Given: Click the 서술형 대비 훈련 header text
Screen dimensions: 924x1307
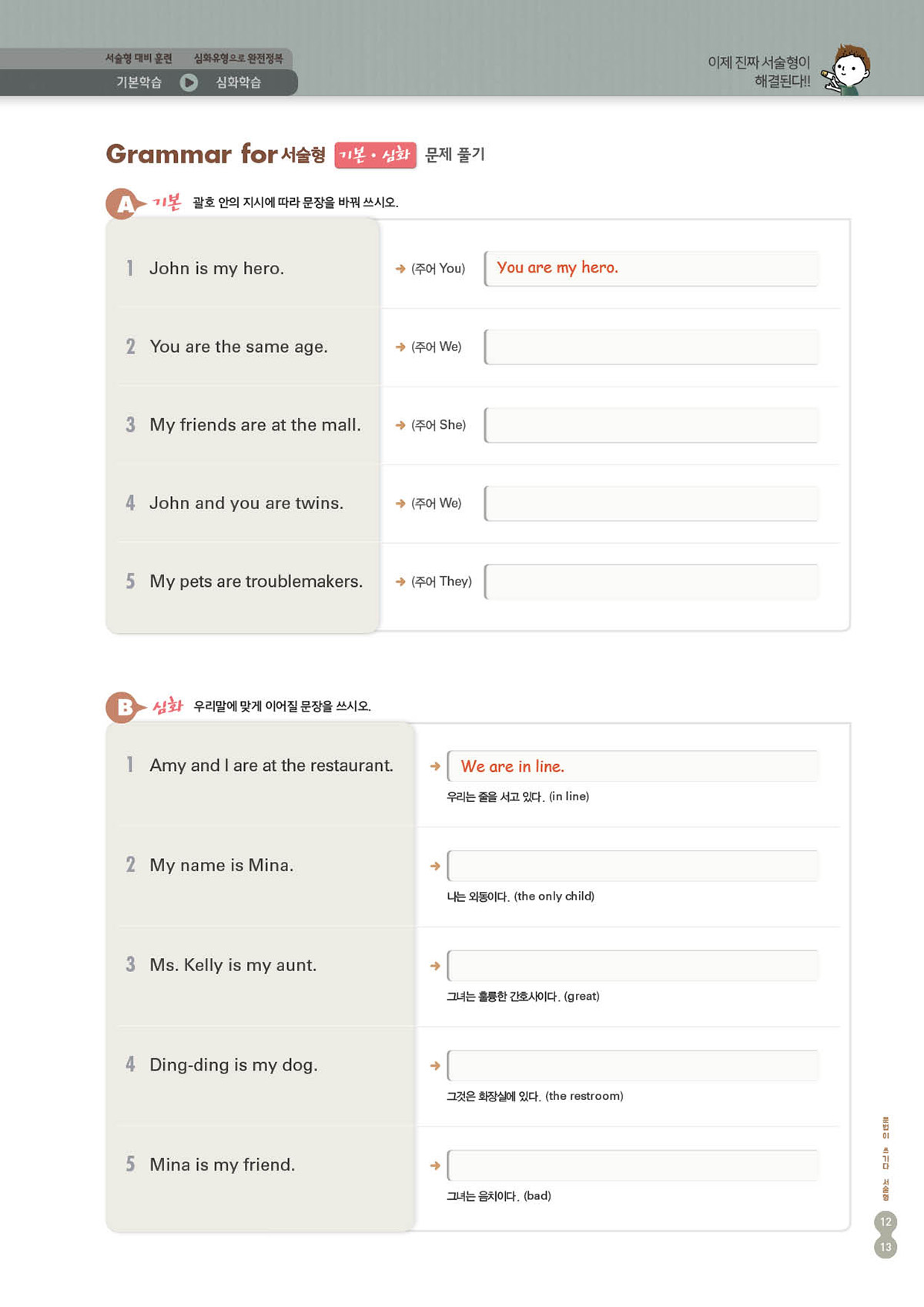Looking at the screenshot, I should click(x=139, y=59).
